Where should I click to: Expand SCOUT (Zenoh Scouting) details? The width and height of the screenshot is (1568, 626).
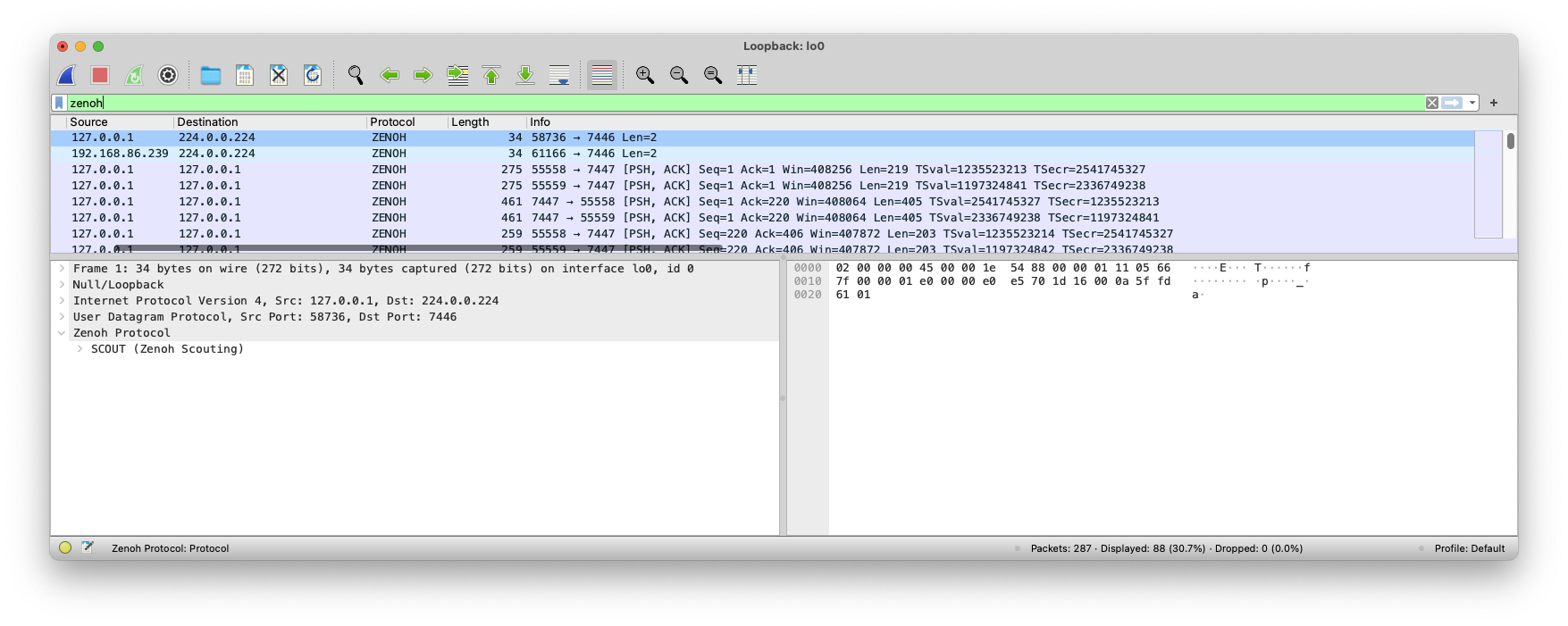coord(80,349)
